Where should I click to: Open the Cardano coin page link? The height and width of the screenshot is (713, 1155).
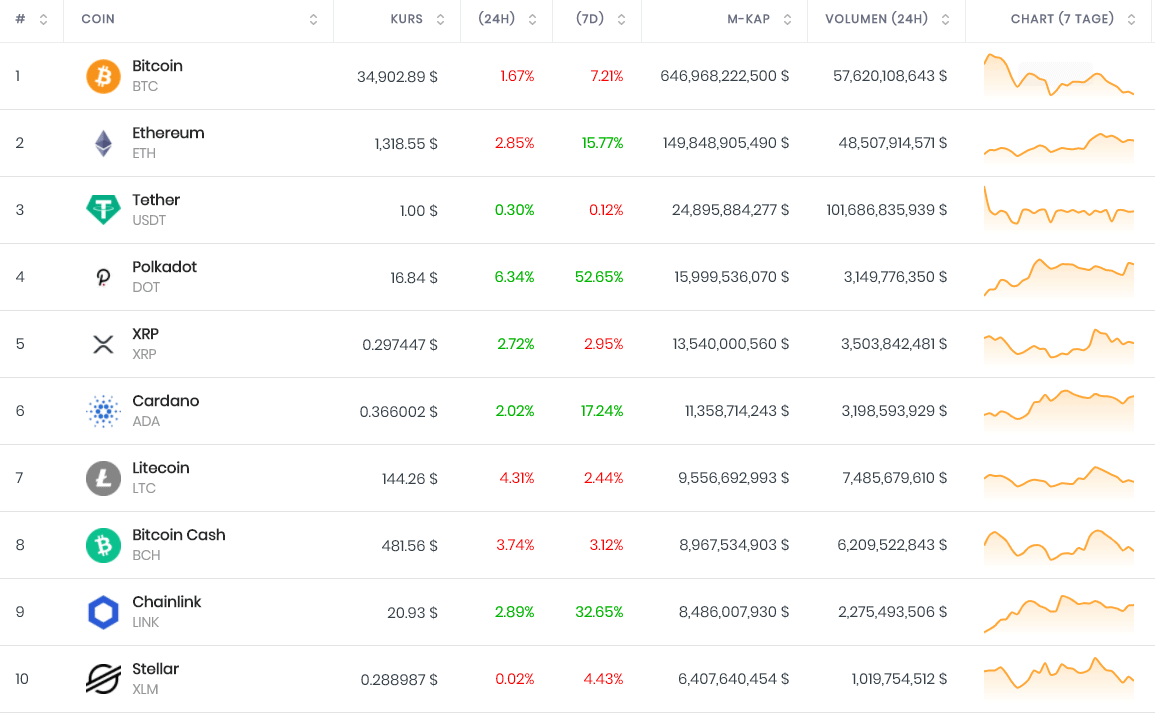click(166, 401)
